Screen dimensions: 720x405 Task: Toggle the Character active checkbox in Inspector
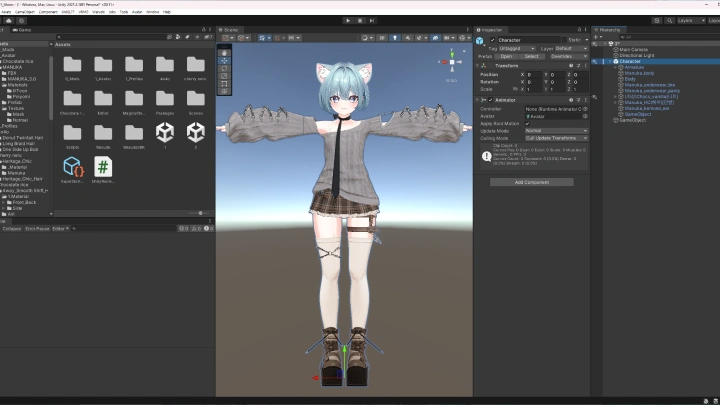[x=493, y=40]
